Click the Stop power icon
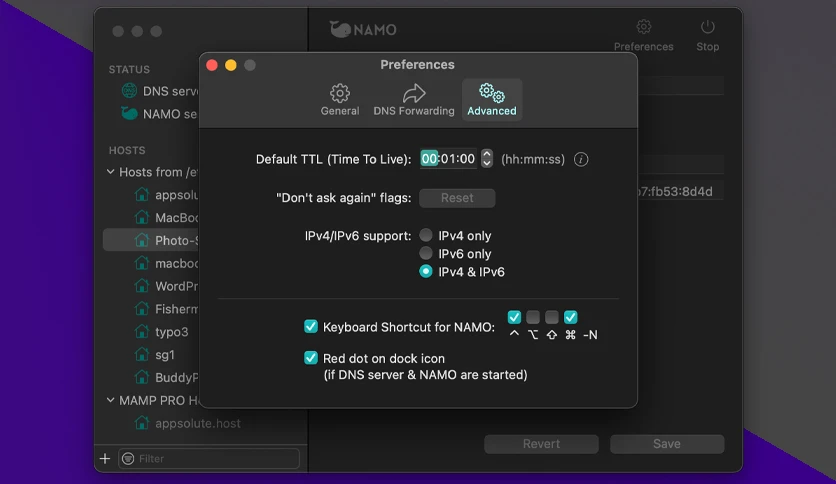Screen dimensions: 836x484 (x=708, y=27)
